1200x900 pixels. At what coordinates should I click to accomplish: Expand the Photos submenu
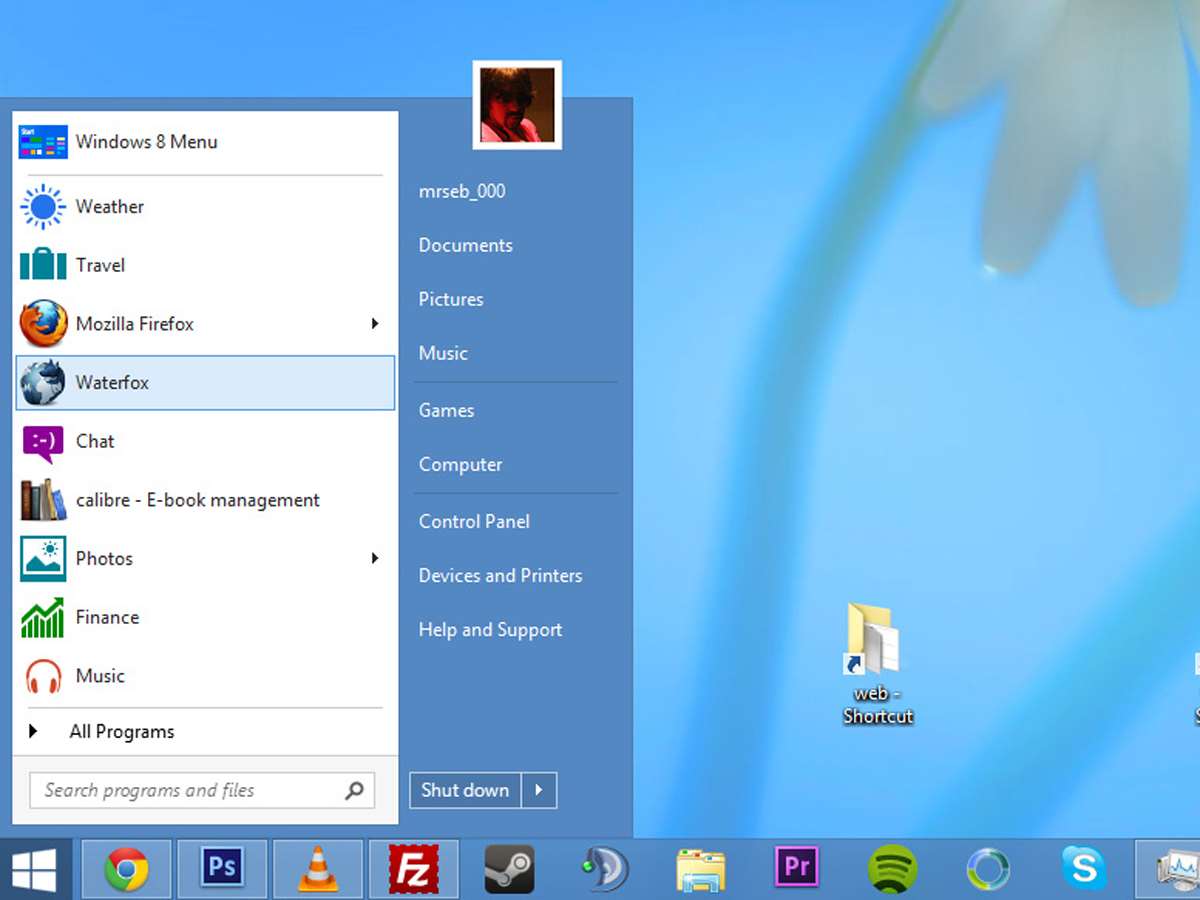[375, 558]
